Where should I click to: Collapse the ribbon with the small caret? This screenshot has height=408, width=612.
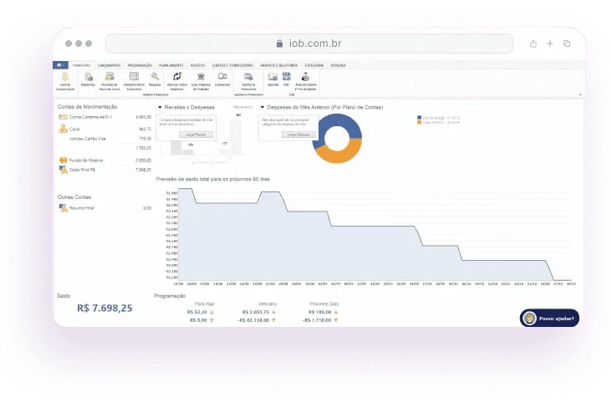(x=580, y=94)
